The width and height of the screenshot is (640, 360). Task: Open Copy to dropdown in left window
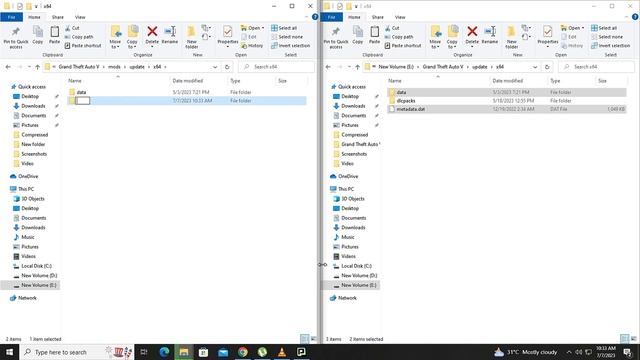point(132,37)
